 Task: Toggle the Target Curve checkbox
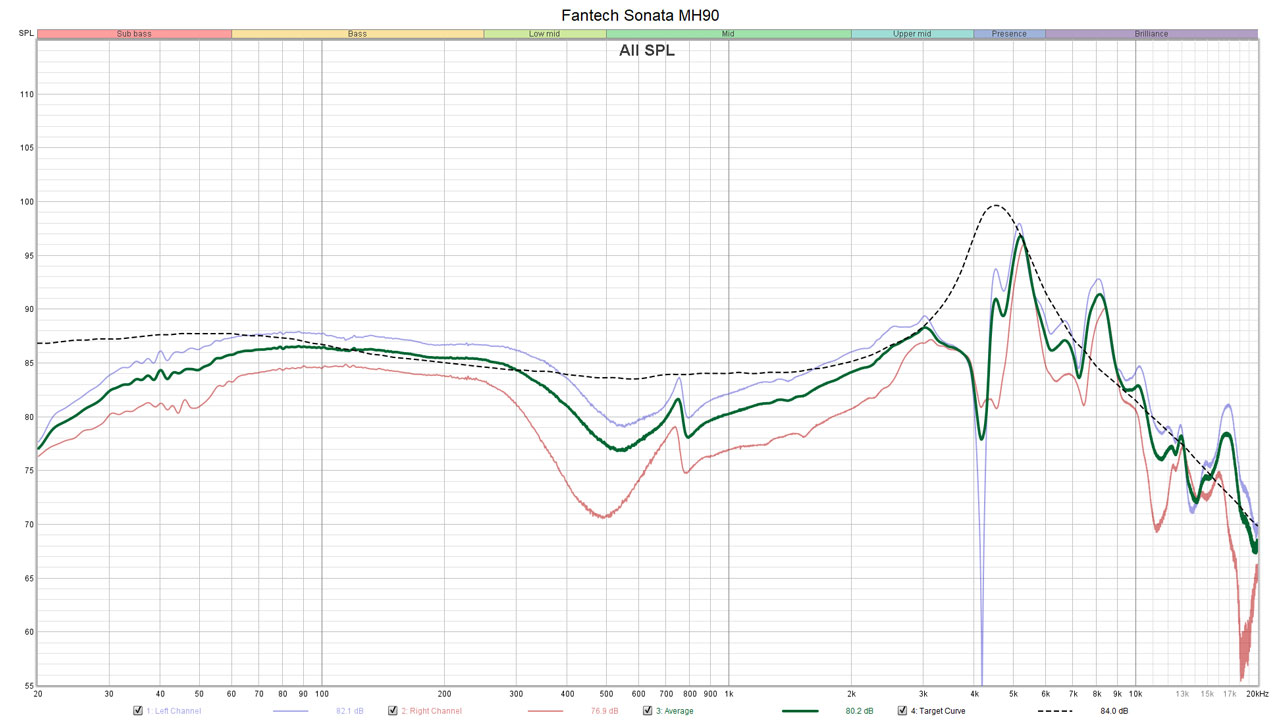902,711
